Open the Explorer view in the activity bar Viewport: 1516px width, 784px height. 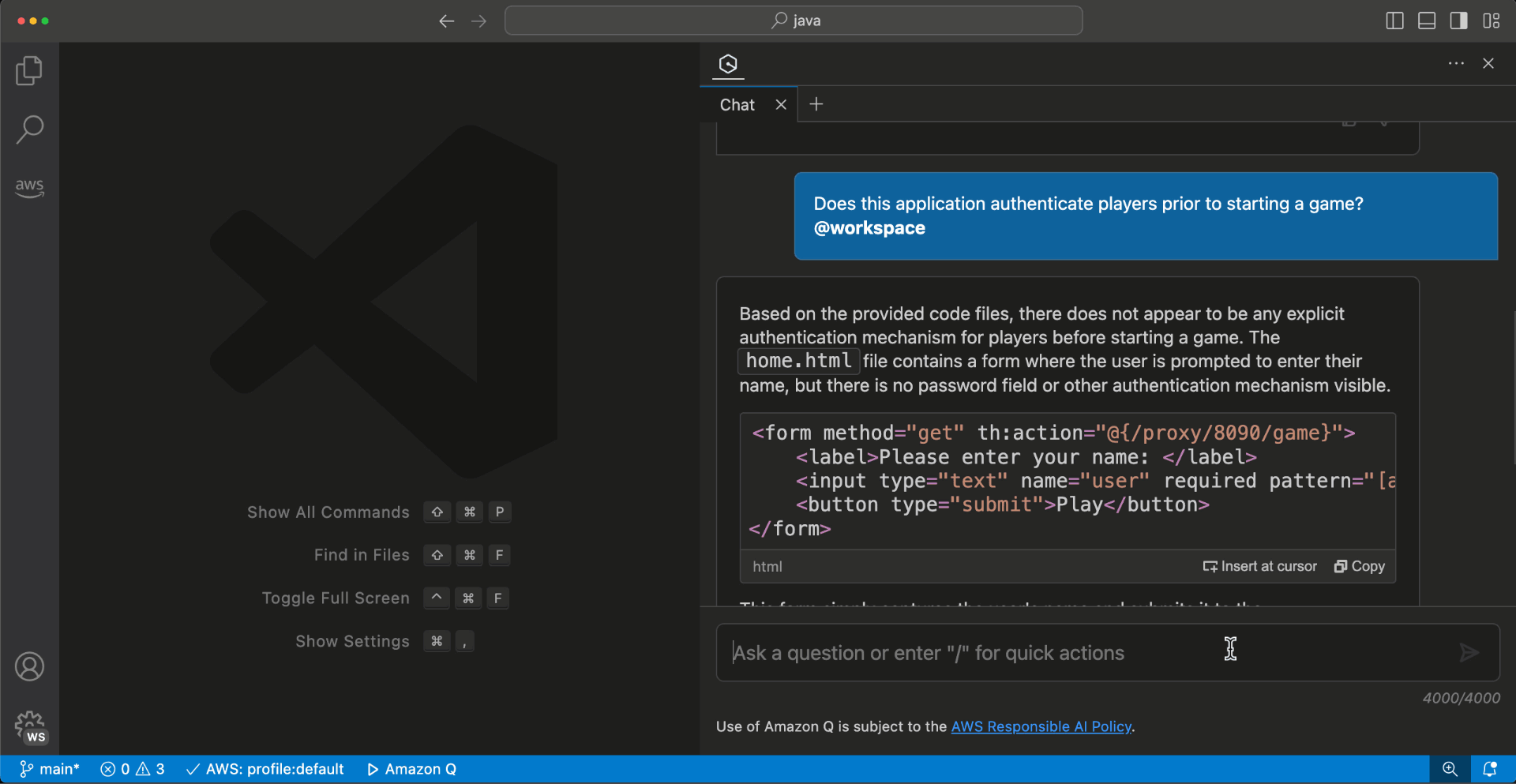click(x=29, y=70)
